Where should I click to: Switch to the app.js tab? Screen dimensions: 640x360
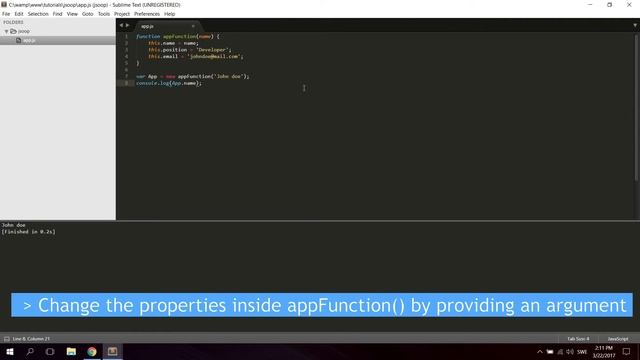pos(147,26)
